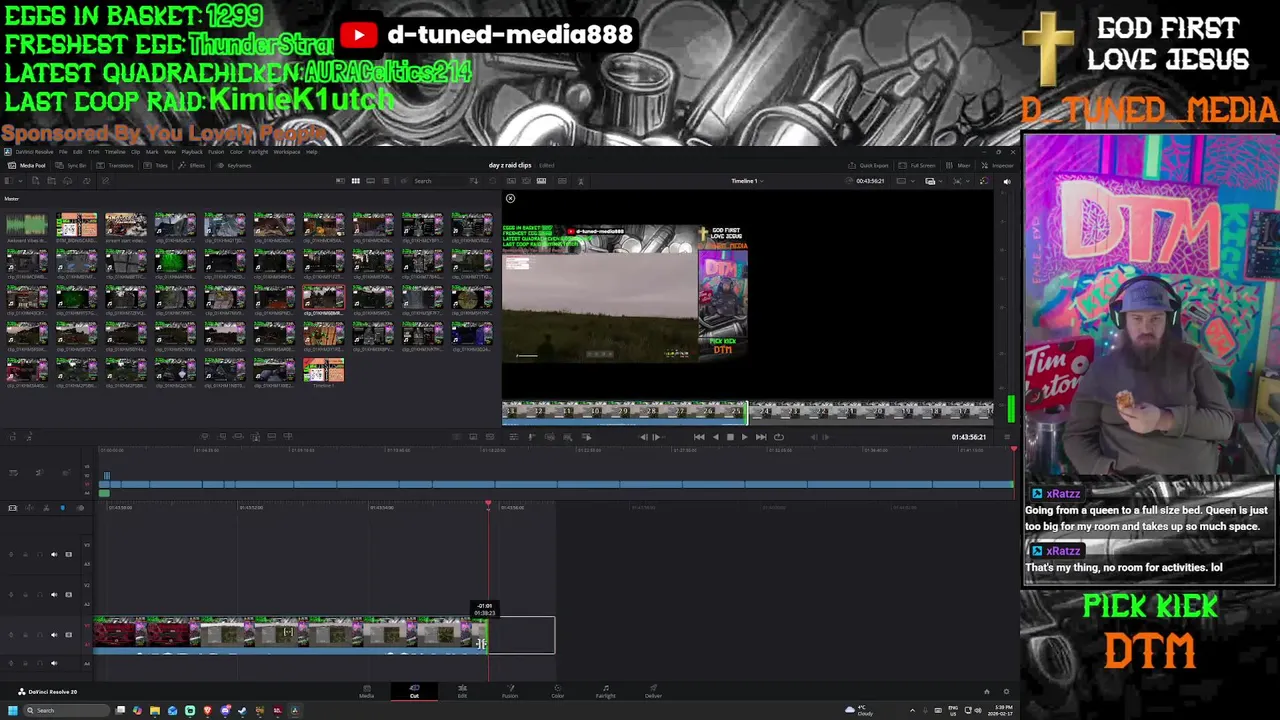This screenshot has width=1280, height=720.
Task: Open the Fairlight menu in menu bar
Action: 258,152
